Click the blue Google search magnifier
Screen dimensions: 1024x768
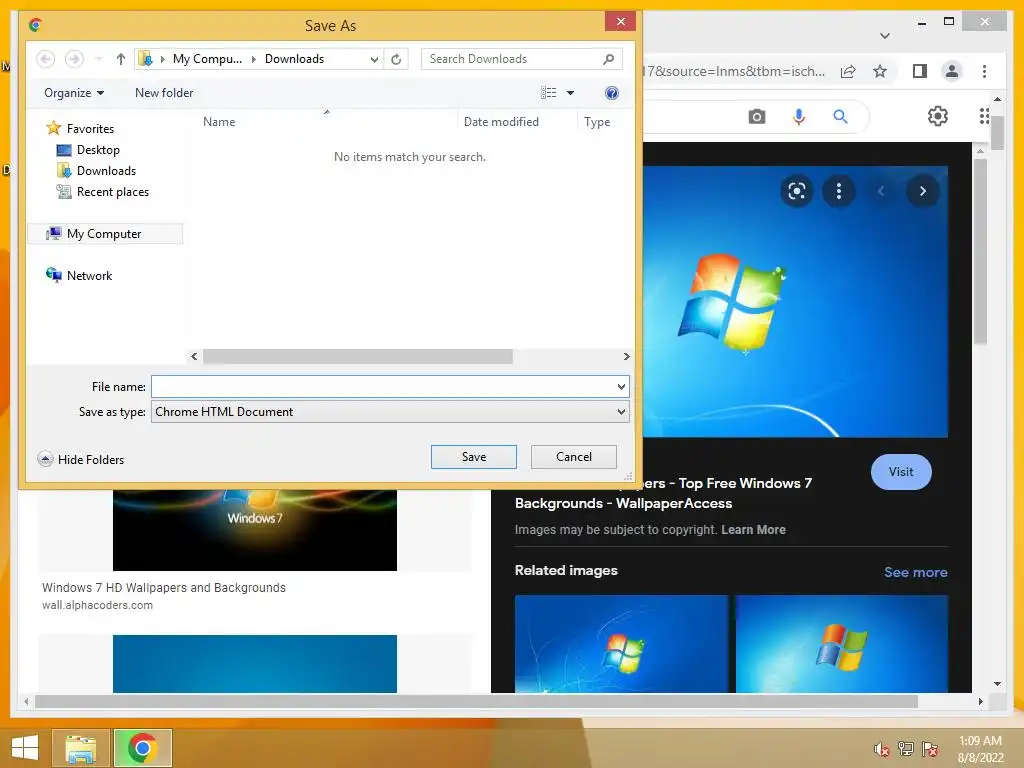point(840,117)
